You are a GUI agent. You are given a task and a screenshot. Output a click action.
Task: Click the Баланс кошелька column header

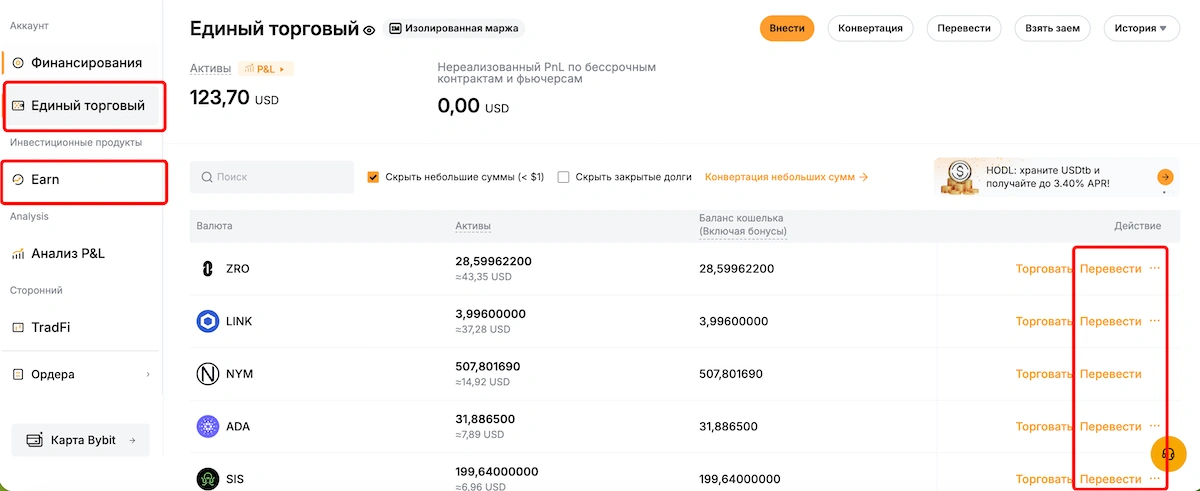coord(742,225)
